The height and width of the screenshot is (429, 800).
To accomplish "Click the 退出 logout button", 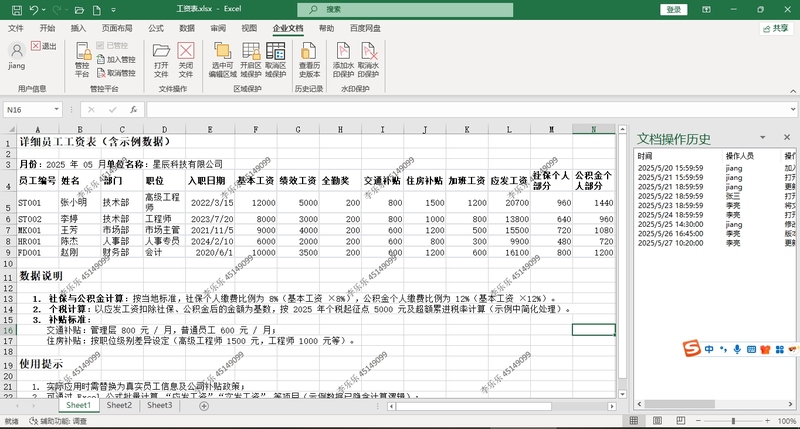I will click(x=44, y=46).
